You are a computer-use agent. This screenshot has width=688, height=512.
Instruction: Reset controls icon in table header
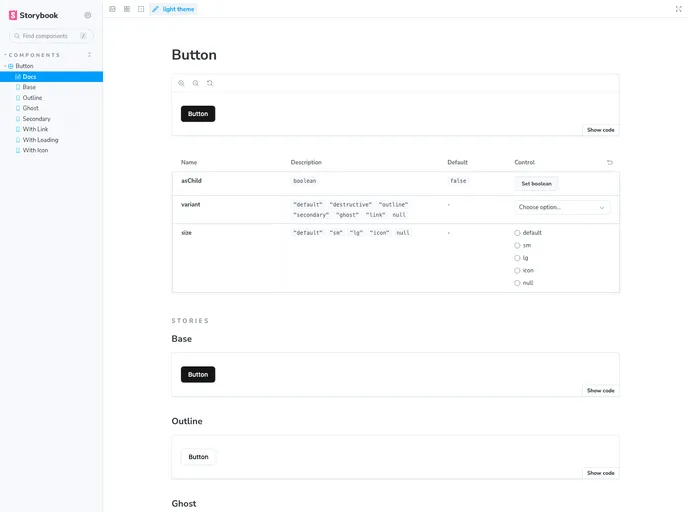pos(610,162)
